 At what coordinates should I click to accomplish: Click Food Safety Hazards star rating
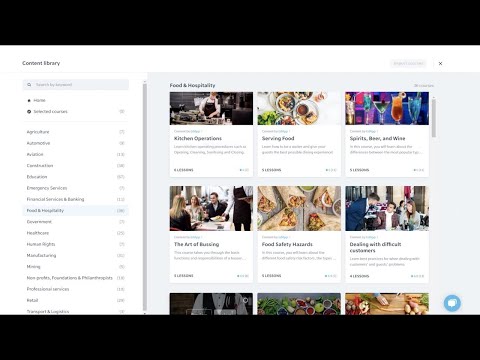331,276
